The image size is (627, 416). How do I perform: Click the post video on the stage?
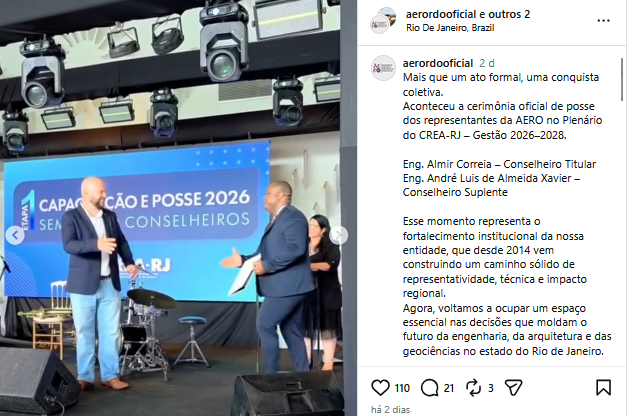170,208
